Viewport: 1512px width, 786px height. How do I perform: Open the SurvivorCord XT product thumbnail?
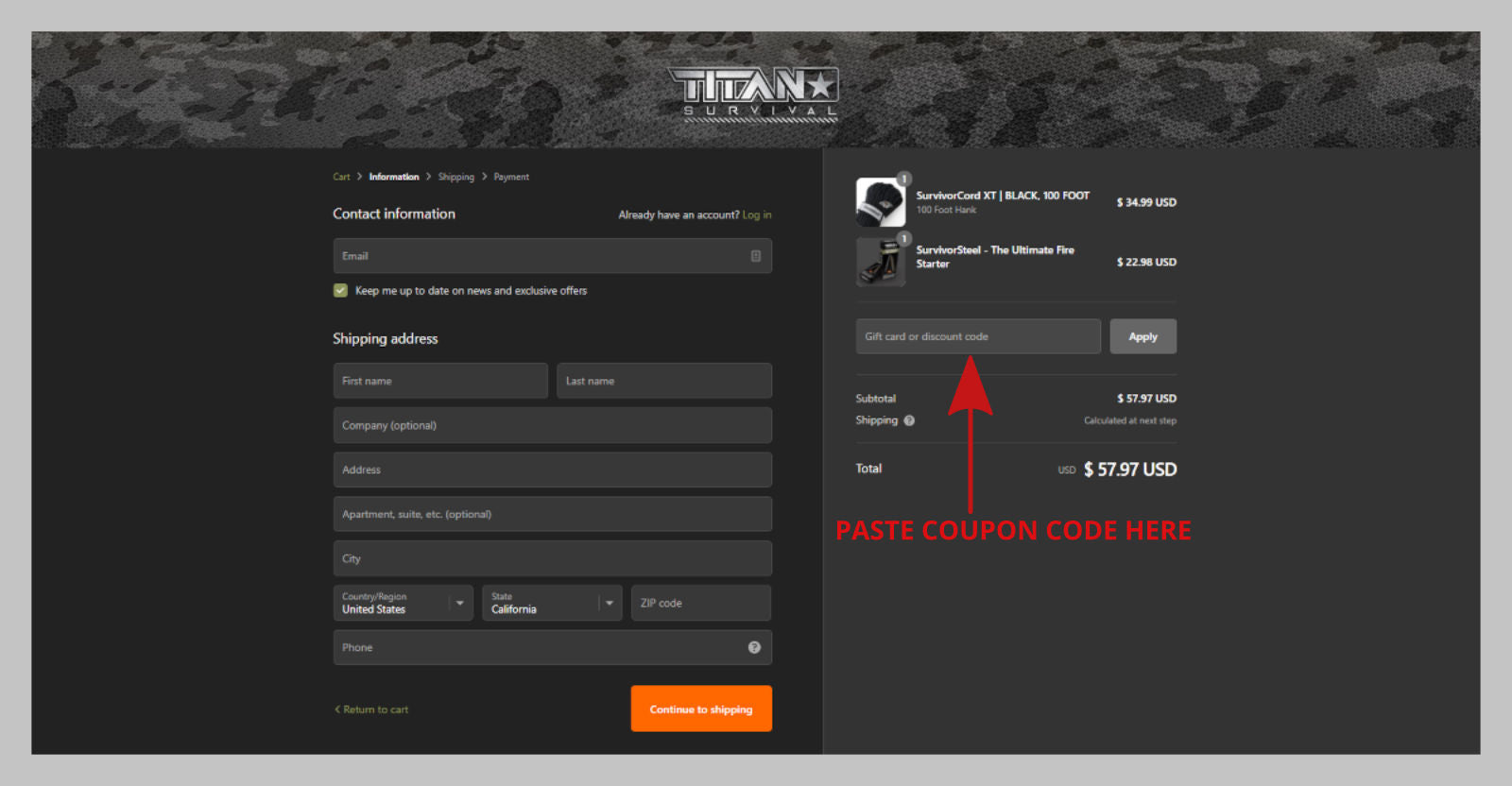coord(880,202)
